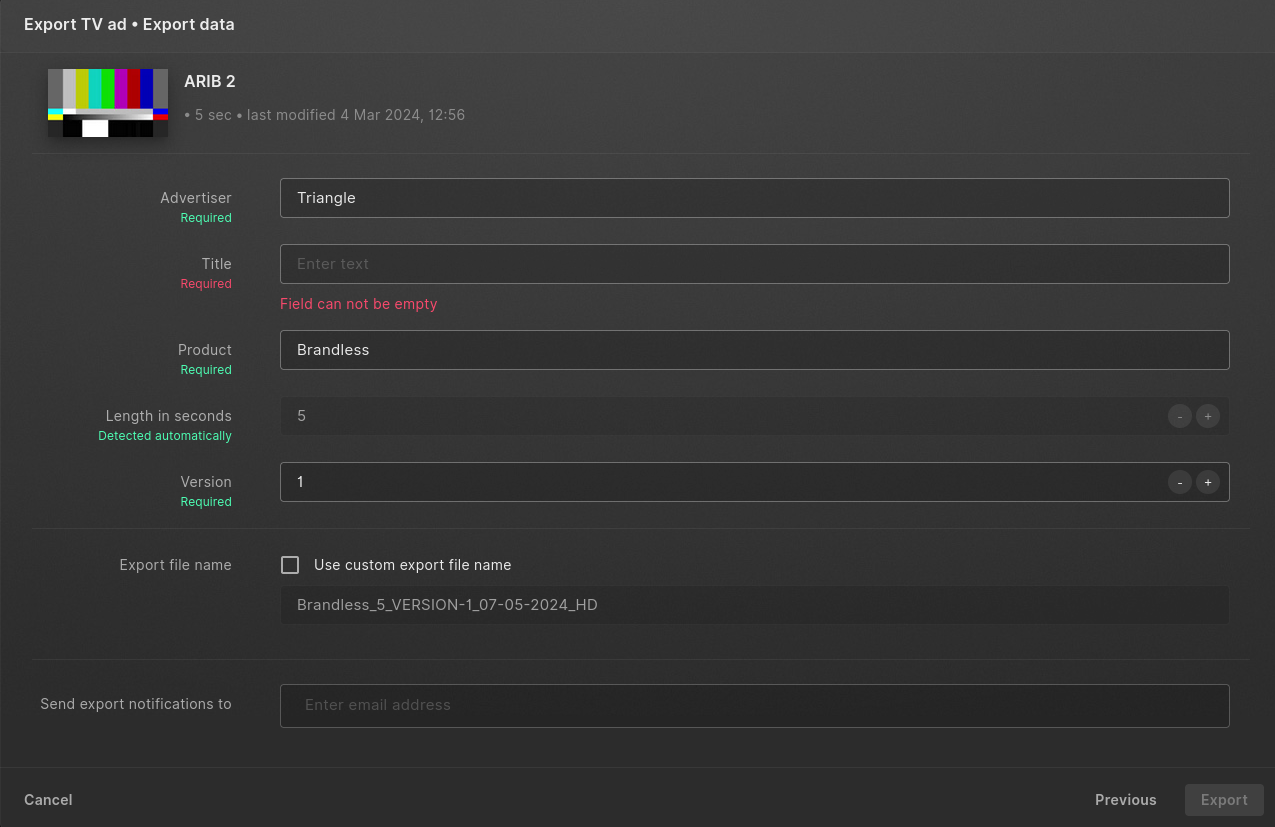Focus the empty Title text field
Screen dimensions: 1275x827
(754, 264)
